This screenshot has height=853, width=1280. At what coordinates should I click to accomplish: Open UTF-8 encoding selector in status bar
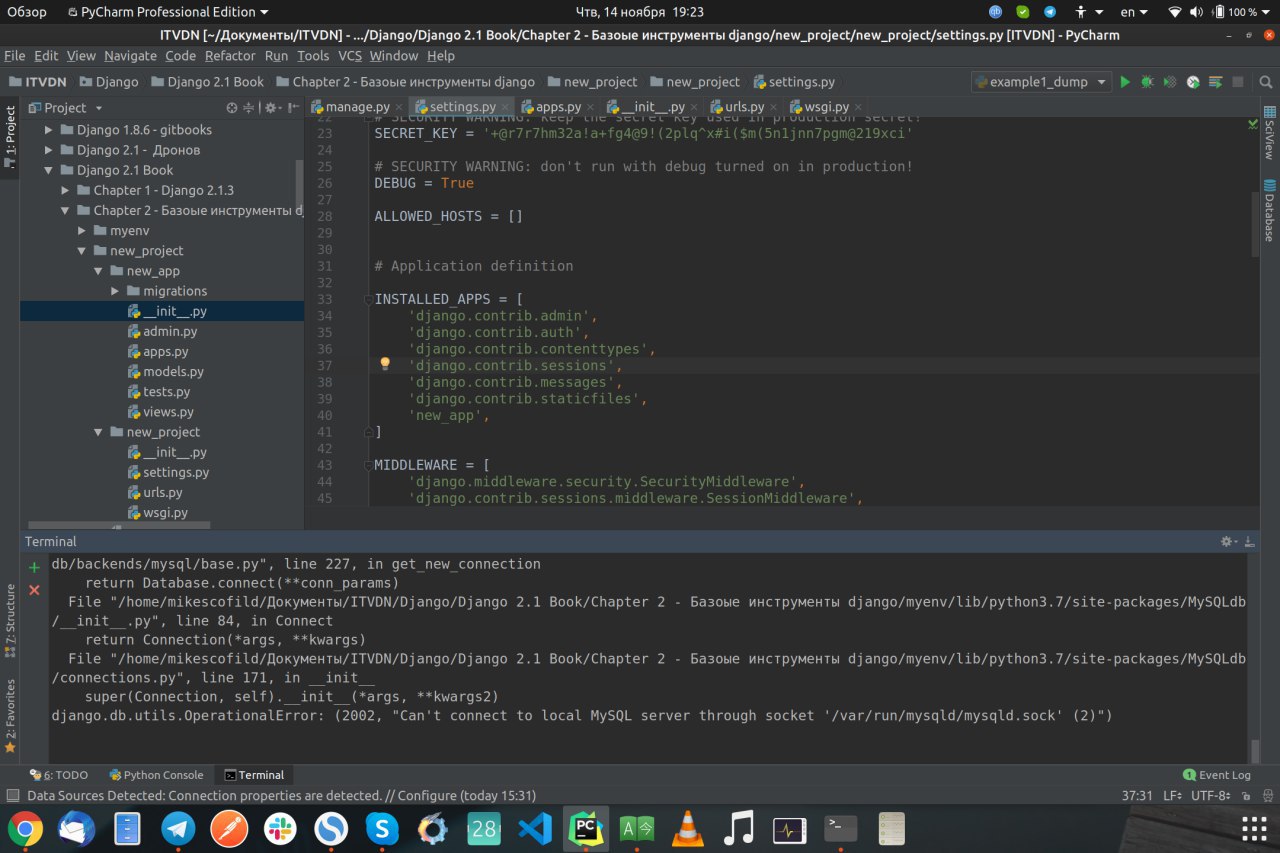pos(1213,796)
